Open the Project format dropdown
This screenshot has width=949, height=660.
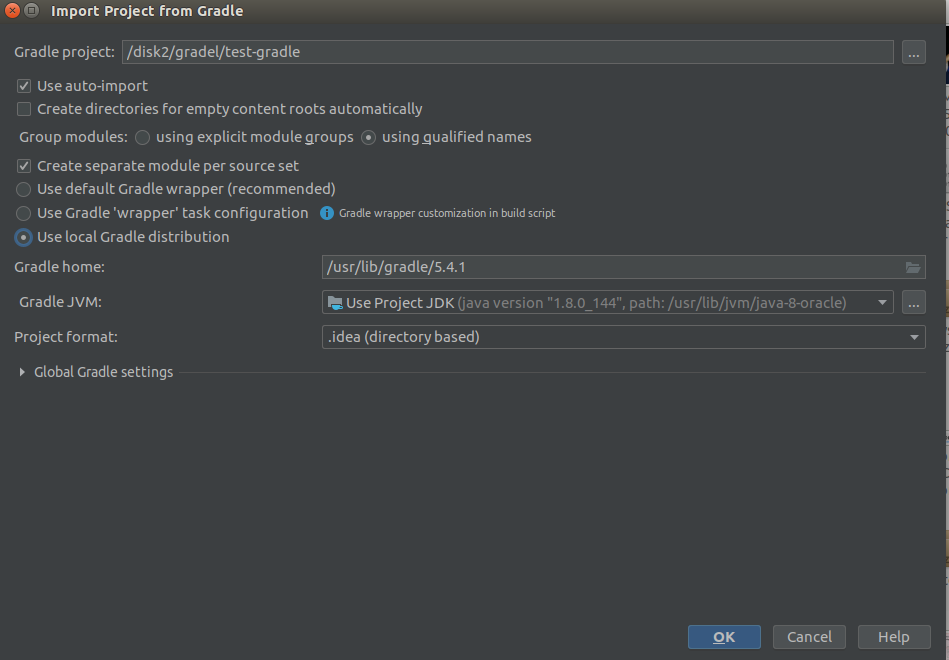coord(623,337)
